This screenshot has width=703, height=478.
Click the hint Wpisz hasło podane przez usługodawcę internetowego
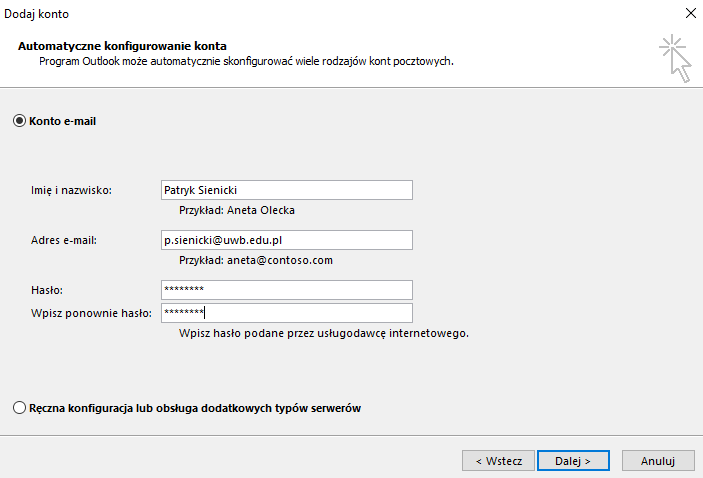pyautogui.click(x=324, y=334)
